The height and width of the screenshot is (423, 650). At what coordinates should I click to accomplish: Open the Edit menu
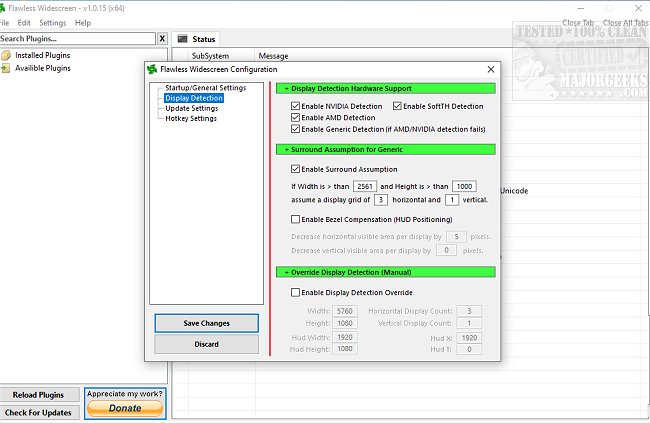tap(24, 23)
